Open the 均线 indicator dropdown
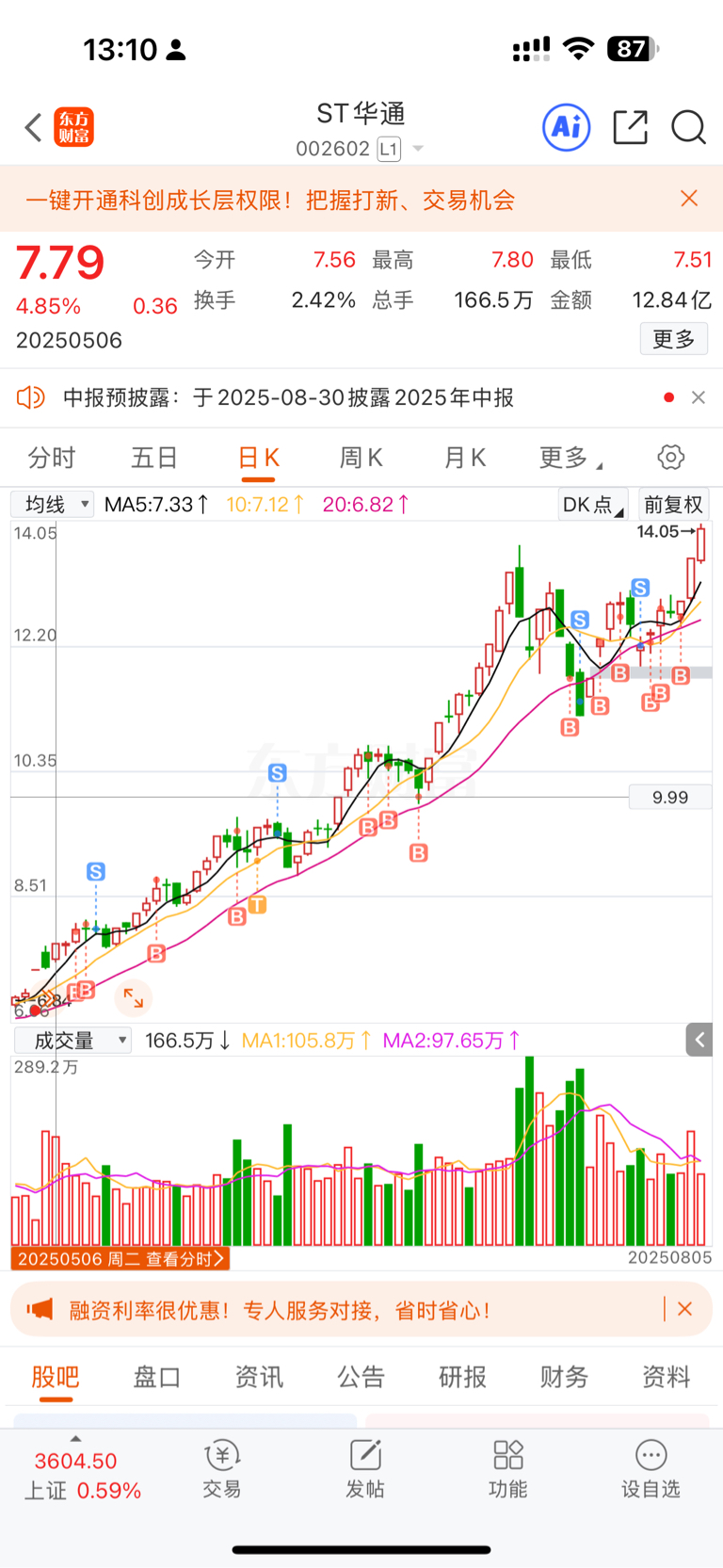 [x=52, y=505]
